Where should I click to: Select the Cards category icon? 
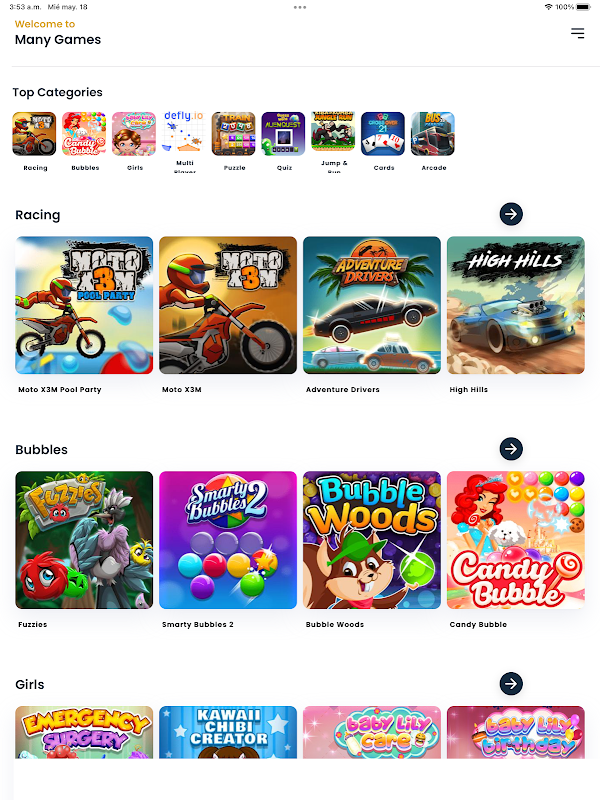click(383, 134)
